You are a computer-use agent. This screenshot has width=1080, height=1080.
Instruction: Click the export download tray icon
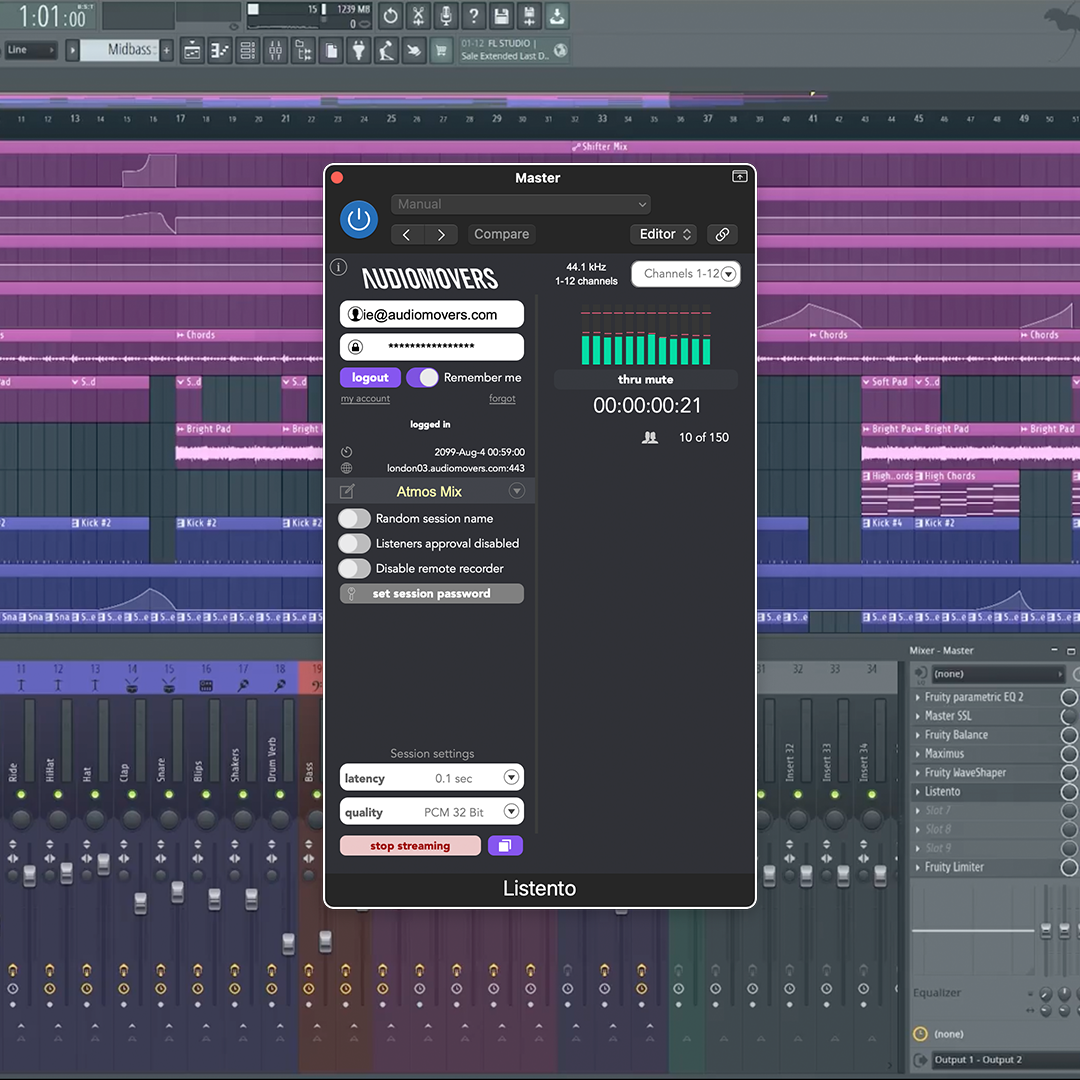point(557,15)
